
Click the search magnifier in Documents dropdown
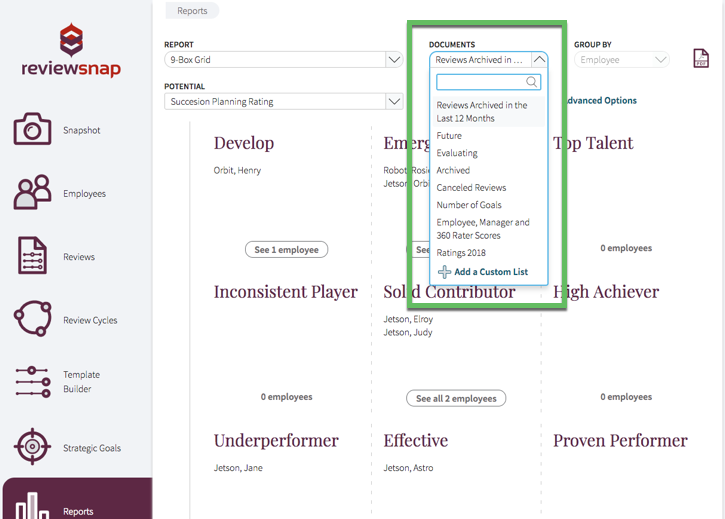click(x=532, y=82)
